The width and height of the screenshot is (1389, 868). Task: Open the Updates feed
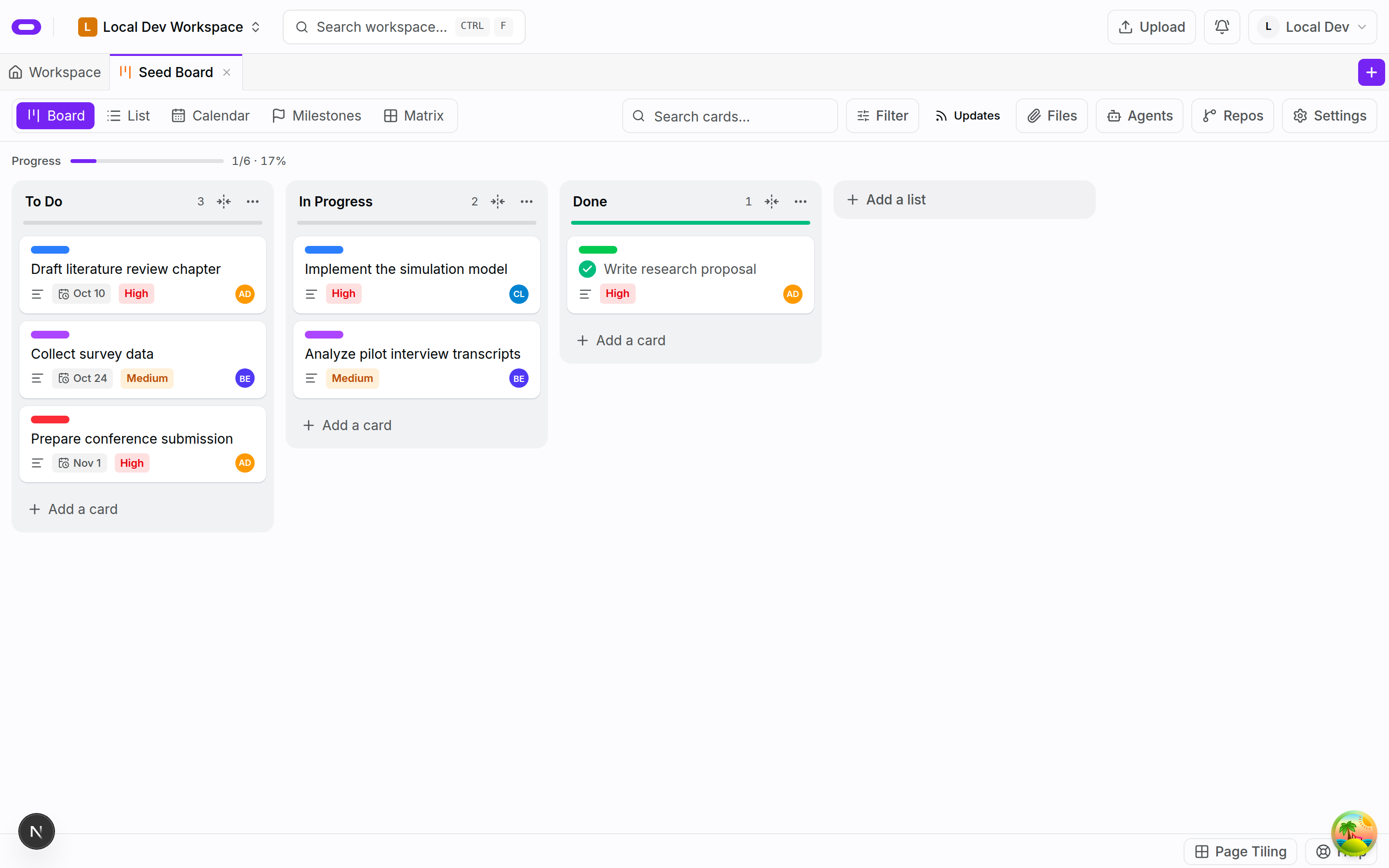pos(967,116)
